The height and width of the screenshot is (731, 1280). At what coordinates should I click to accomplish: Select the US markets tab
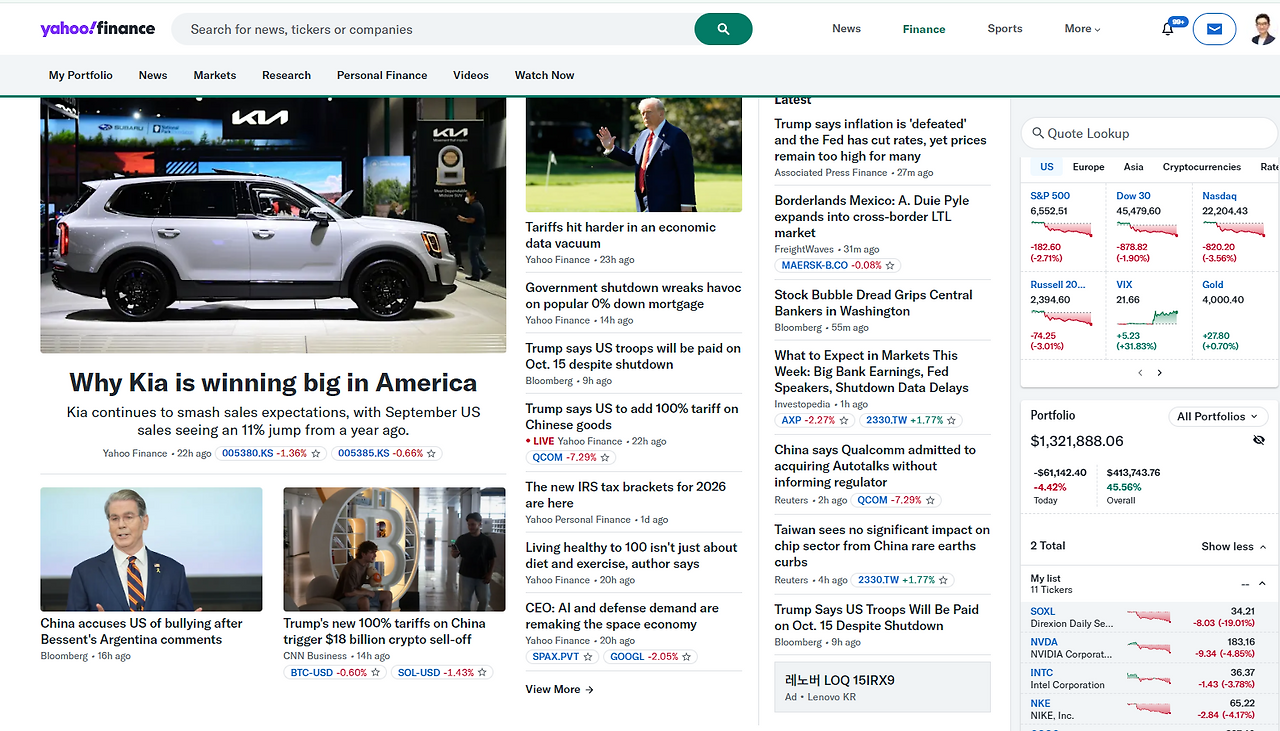click(x=1047, y=167)
